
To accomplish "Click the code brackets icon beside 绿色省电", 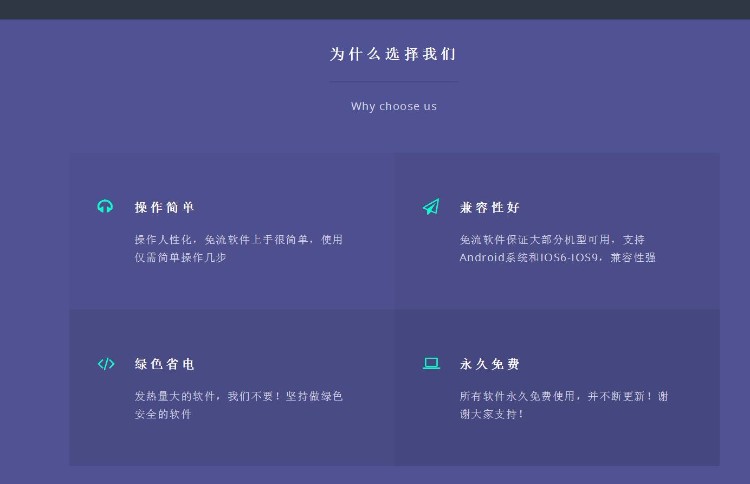I will (106, 364).
